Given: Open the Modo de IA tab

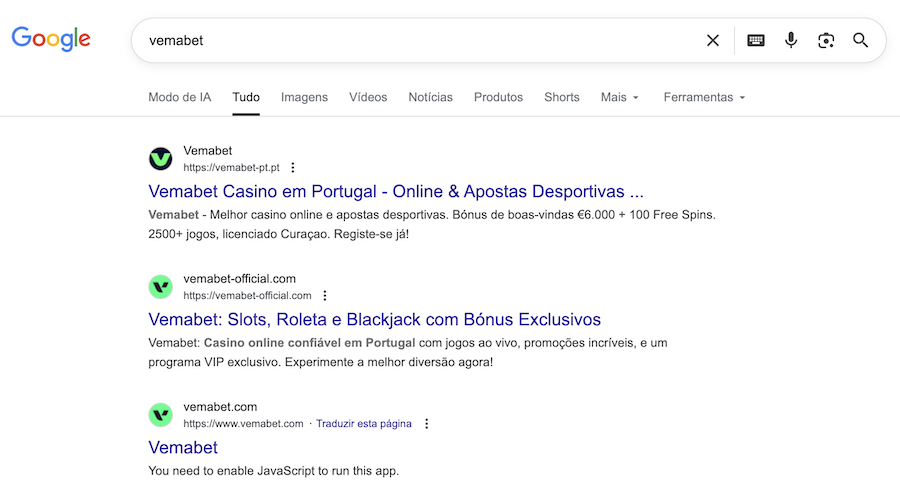Looking at the screenshot, I should tap(180, 97).
